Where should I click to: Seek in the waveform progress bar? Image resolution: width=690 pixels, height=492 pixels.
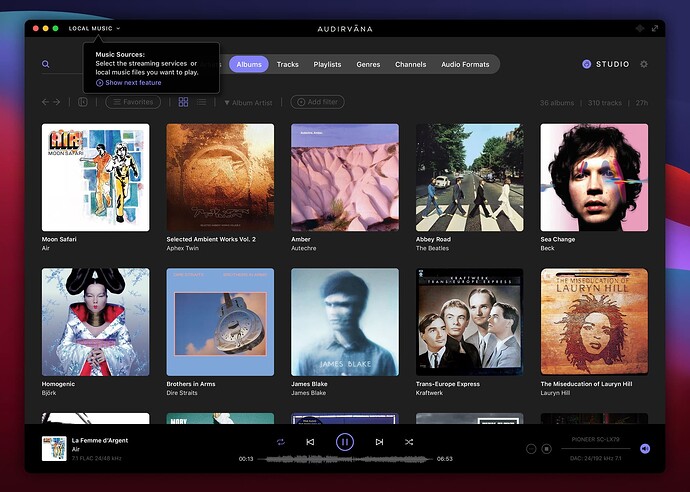[345, 459]
